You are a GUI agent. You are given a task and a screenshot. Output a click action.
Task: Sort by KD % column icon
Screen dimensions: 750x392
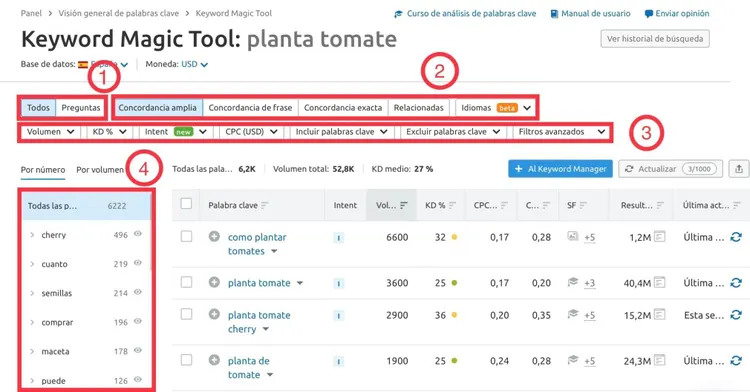452,205
